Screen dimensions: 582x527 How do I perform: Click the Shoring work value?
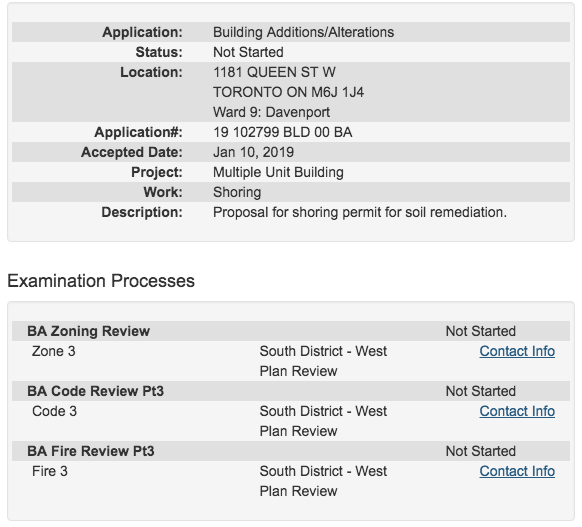tap(237, 192)
